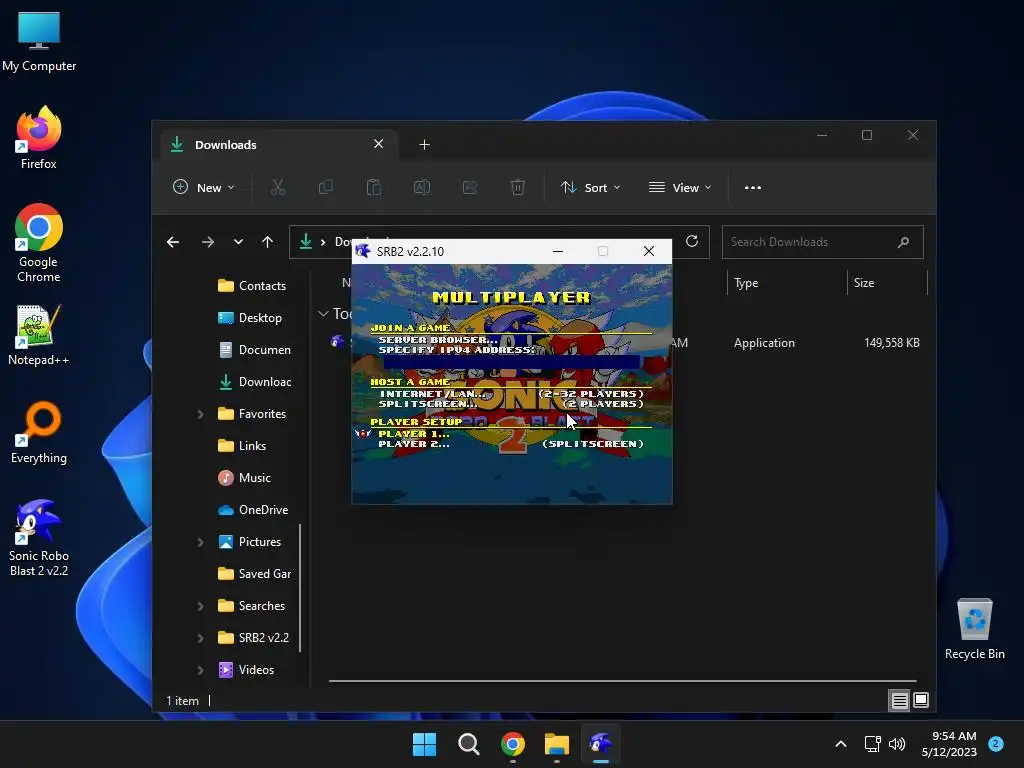Click the navigation pane scrollbar
This screenshot has width=1024, height=768.
(x=300, y=588)
